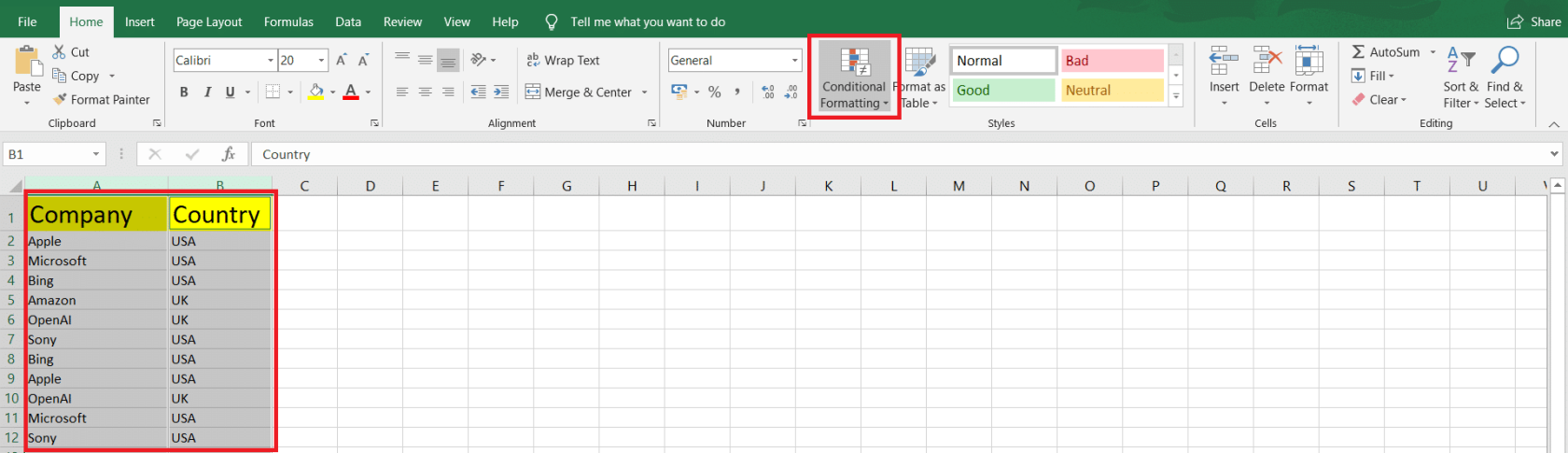Toggle italic formatting
This screenshot has height=453, width=1568.
207,92
